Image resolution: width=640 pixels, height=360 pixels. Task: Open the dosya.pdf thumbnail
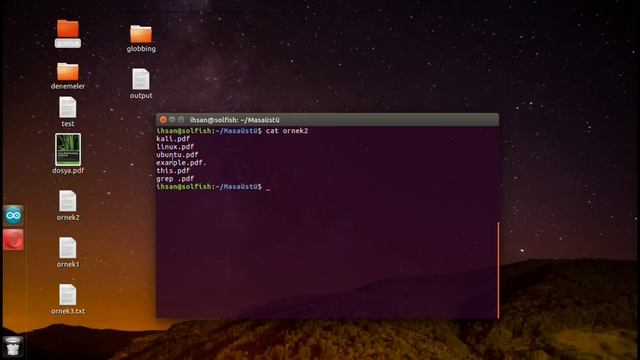pyautogui.click(x=68, y=149)
